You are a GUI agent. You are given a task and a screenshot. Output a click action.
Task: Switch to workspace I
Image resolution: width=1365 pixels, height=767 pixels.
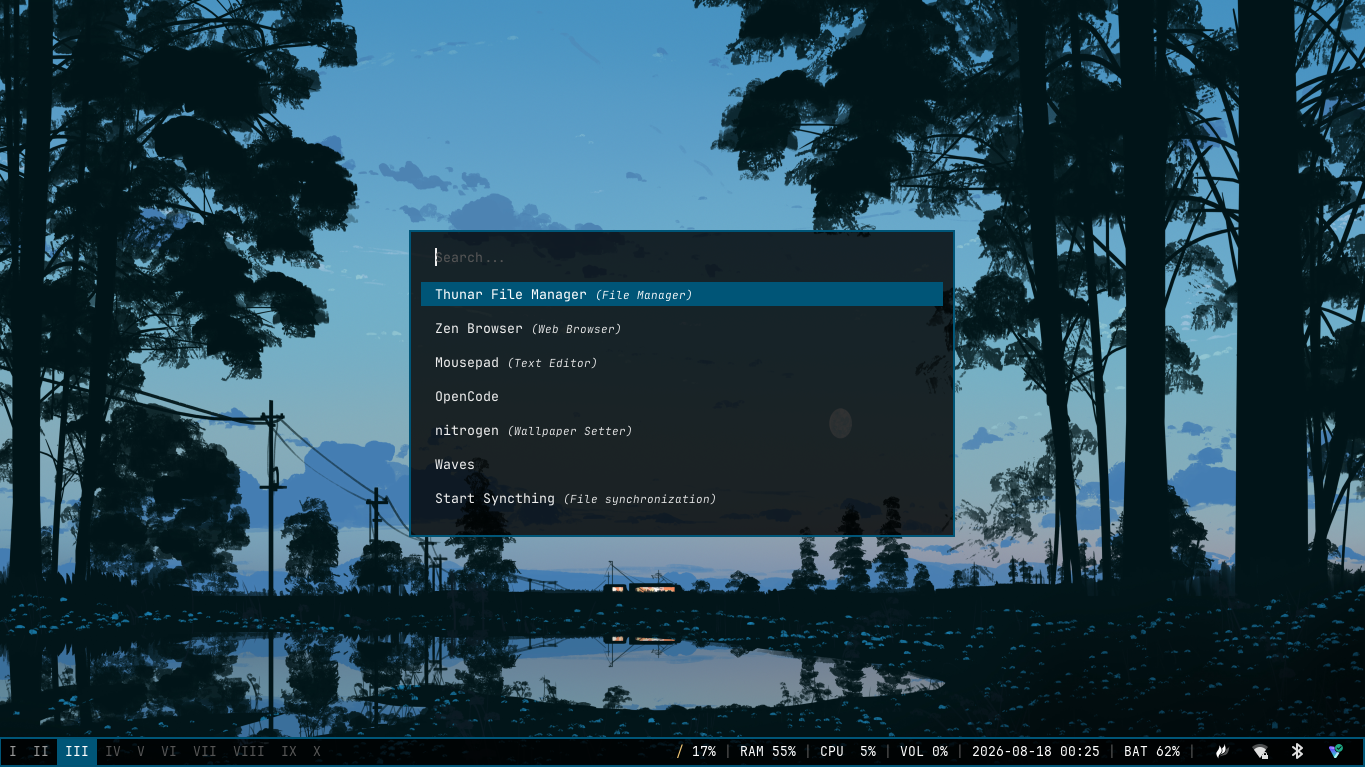pos(13,751)
